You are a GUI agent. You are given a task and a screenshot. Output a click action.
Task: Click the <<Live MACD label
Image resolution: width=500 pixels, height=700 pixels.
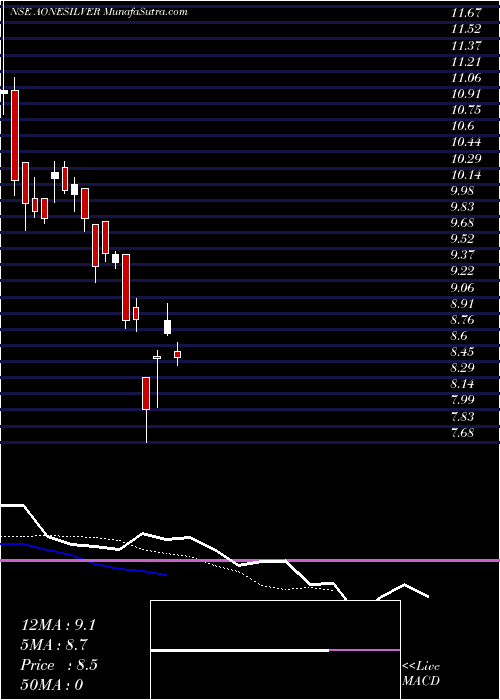click(x=421, y=673)
